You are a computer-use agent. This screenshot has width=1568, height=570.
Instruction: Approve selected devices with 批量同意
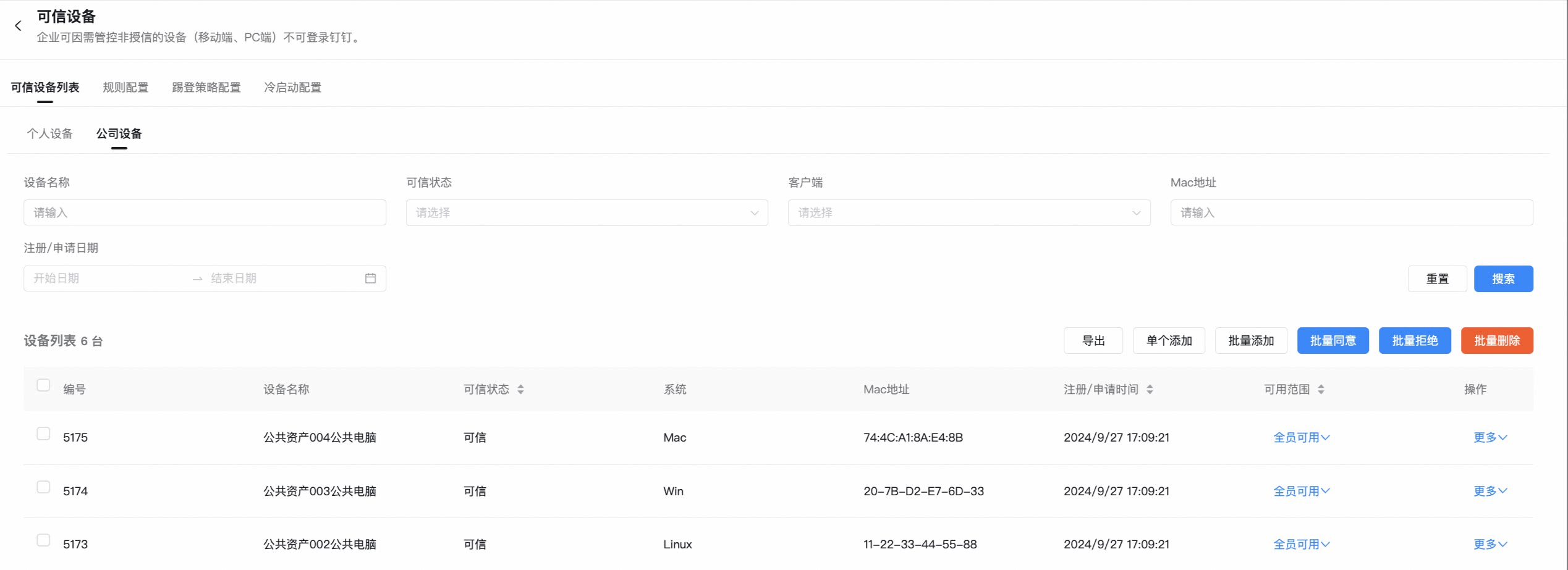tap(1333, 340)
